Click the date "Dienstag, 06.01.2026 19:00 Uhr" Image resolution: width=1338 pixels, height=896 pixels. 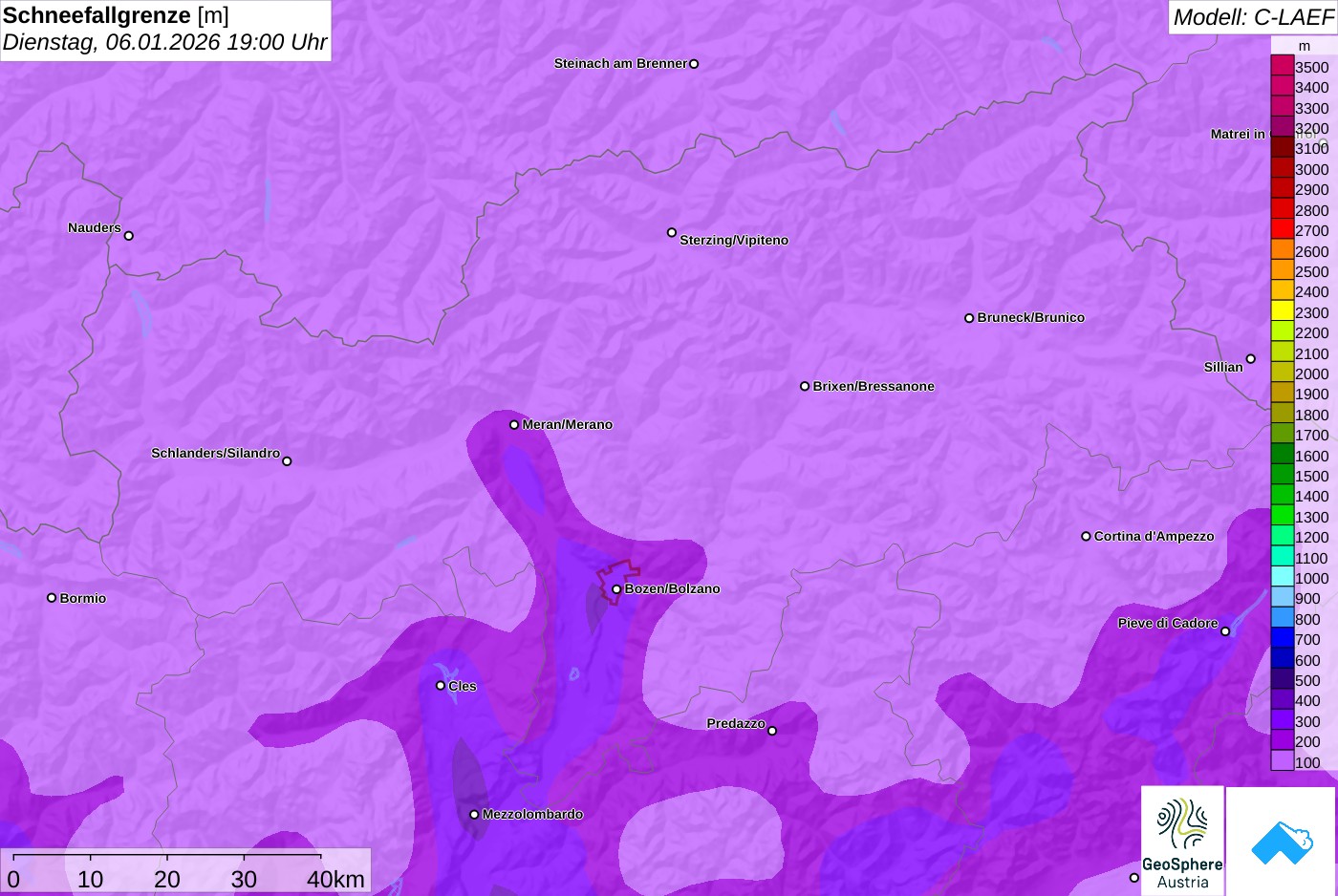[164, 42]
